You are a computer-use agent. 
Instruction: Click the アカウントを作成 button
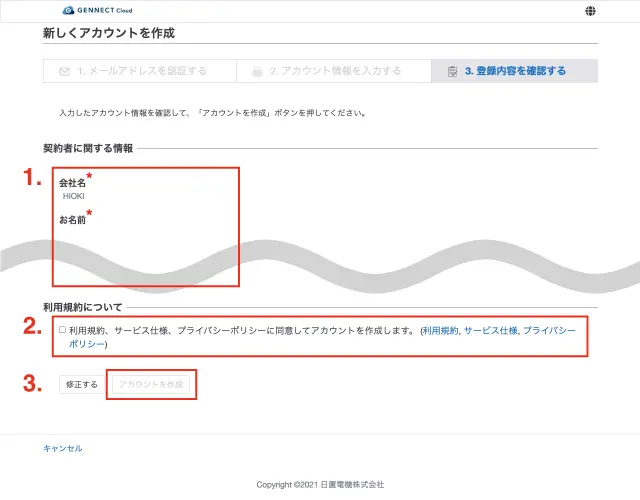click(151, 384)
